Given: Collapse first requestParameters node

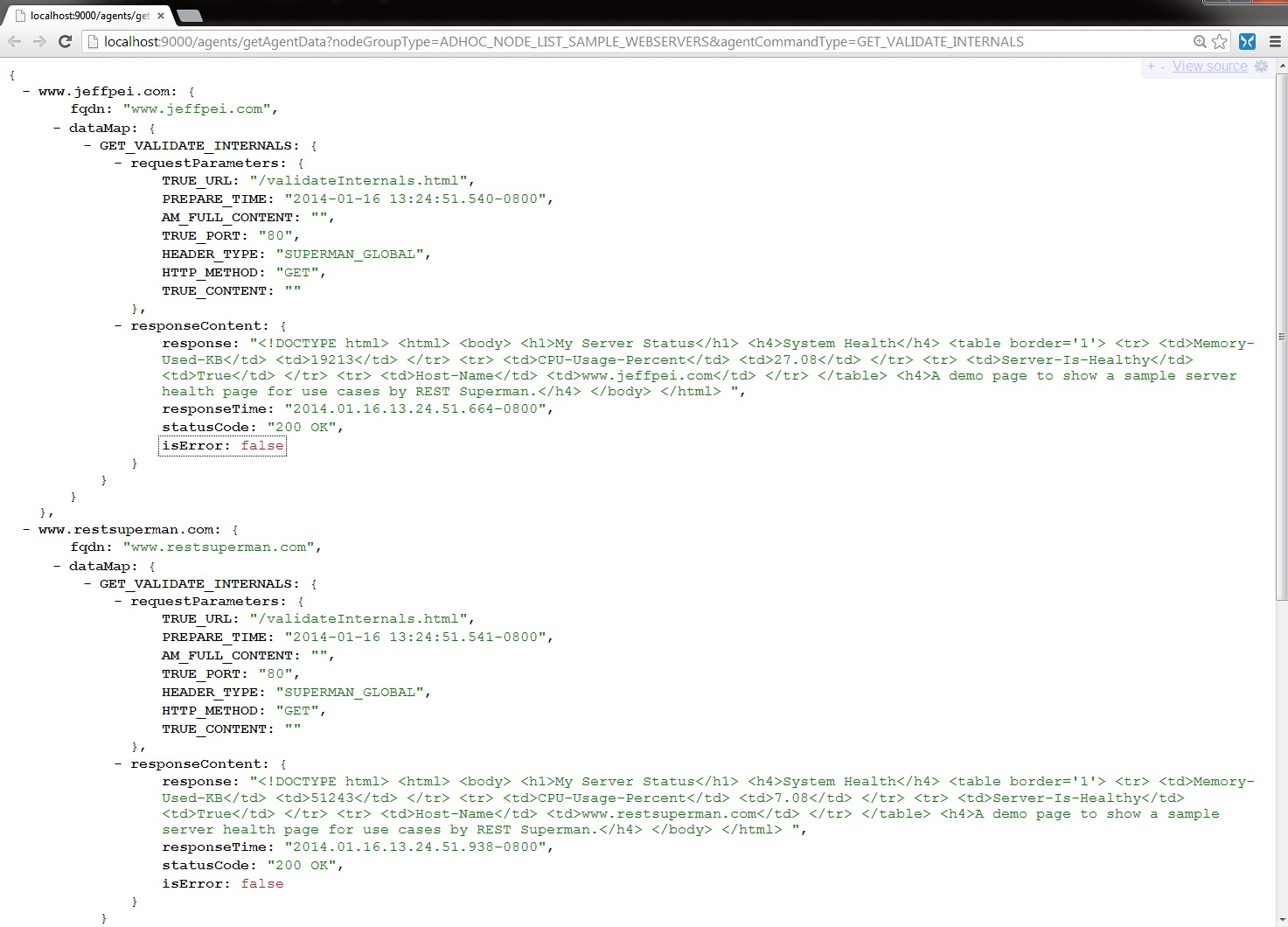Looking at the screenshot, I should (x=118, y=163).
